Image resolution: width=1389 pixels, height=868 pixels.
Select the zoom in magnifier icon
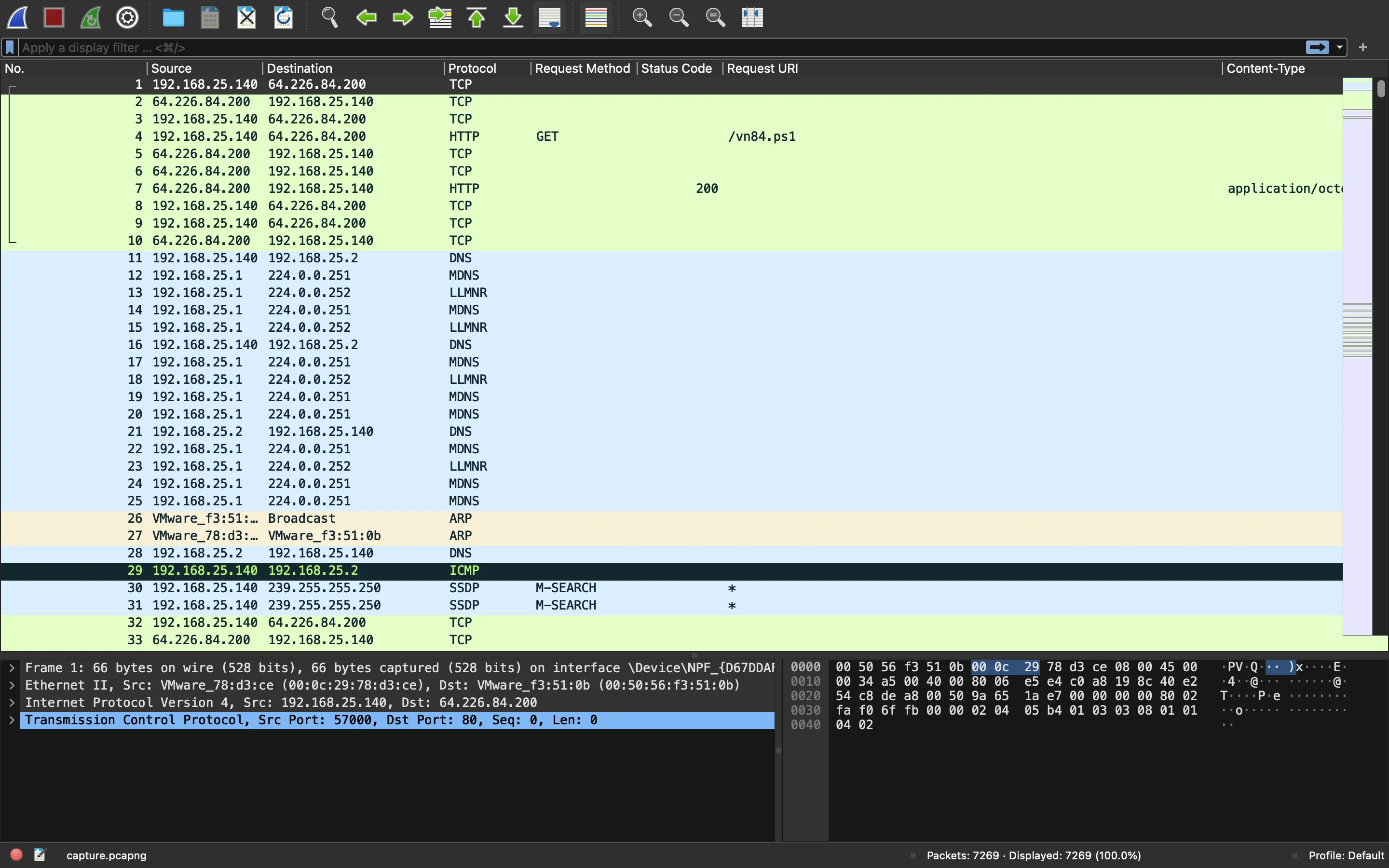[641, 17]
